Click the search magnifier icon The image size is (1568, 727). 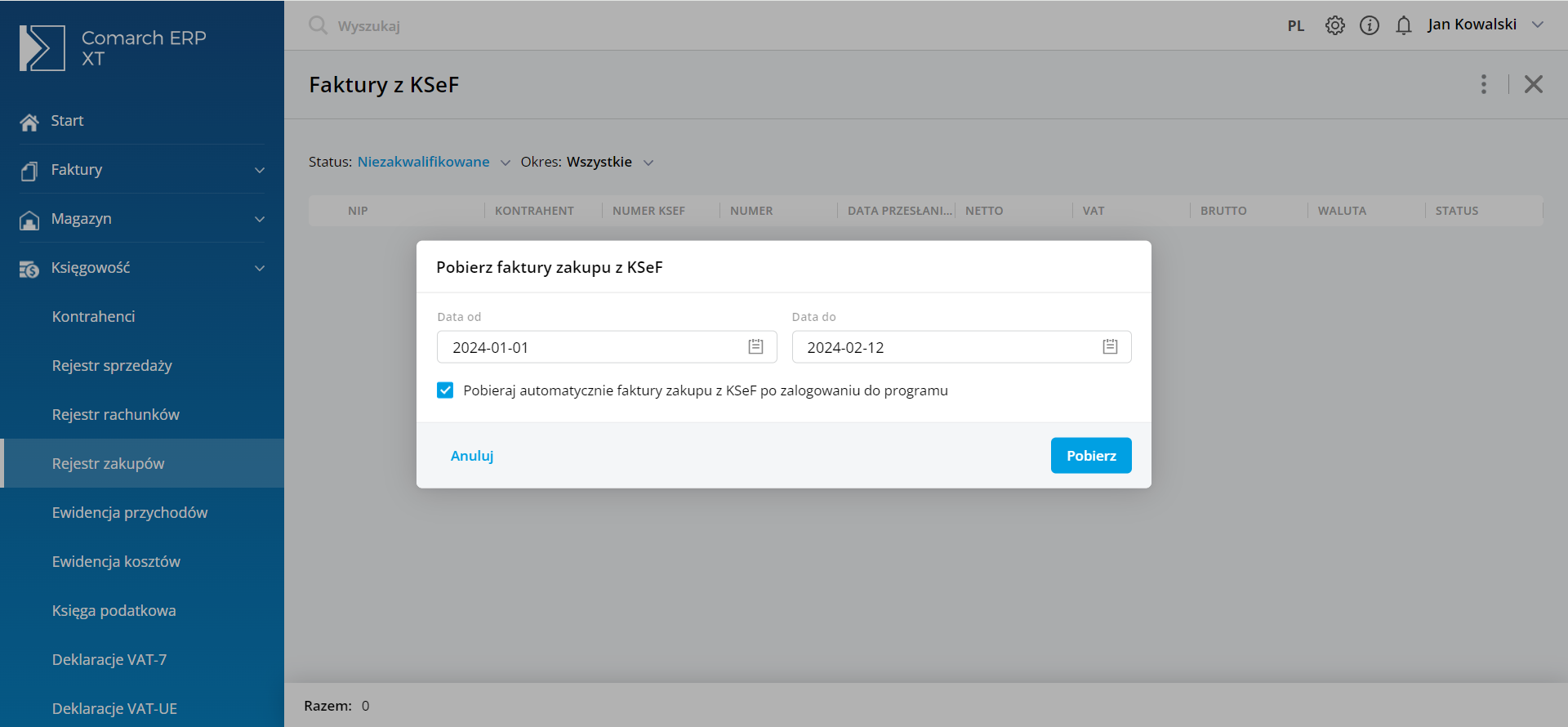[x=318, y=25]
